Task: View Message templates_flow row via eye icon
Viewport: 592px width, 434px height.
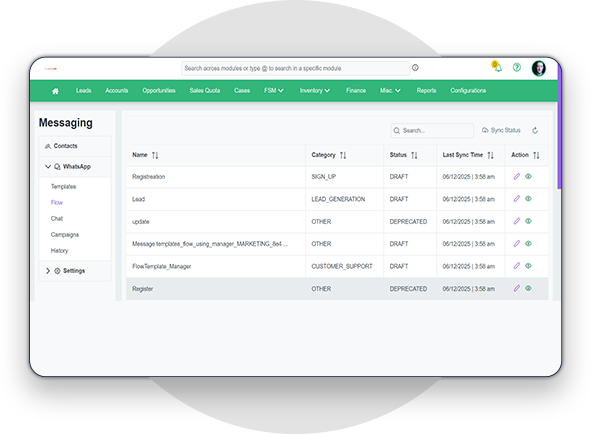Action: click(x=528, y=243)
